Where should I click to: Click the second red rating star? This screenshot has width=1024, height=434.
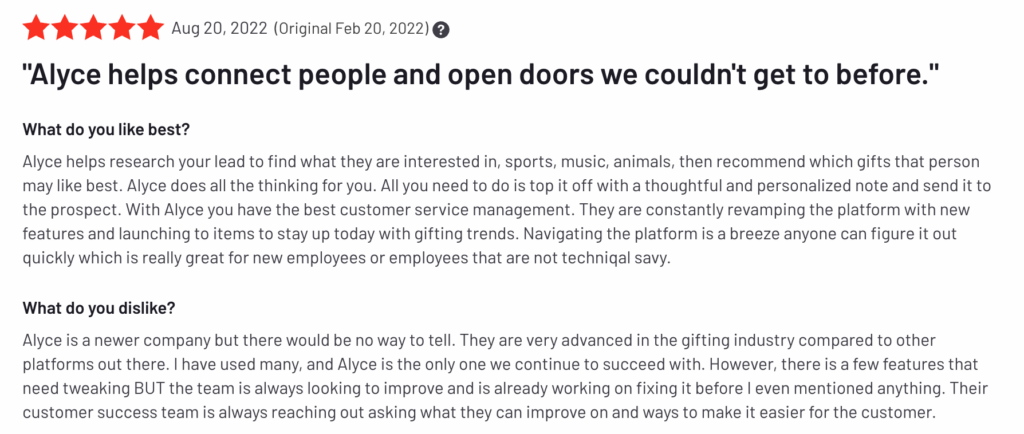(x=65, y=28)
